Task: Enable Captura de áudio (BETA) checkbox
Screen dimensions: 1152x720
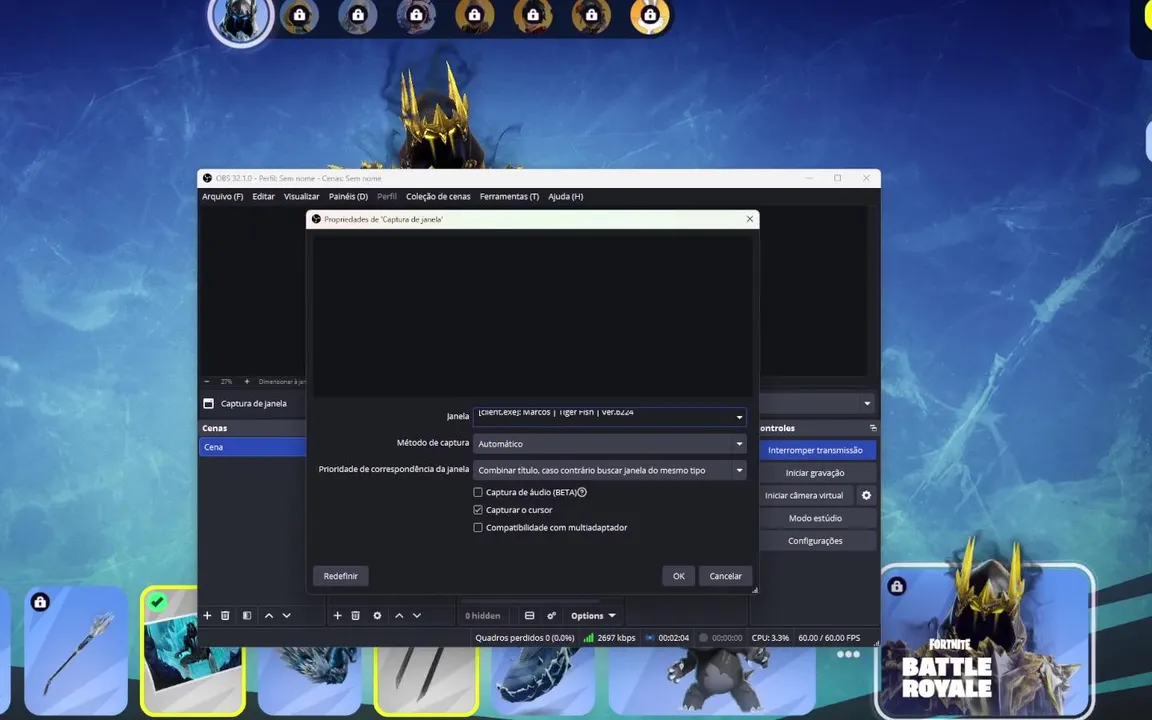Action: (x=478, y=492)
